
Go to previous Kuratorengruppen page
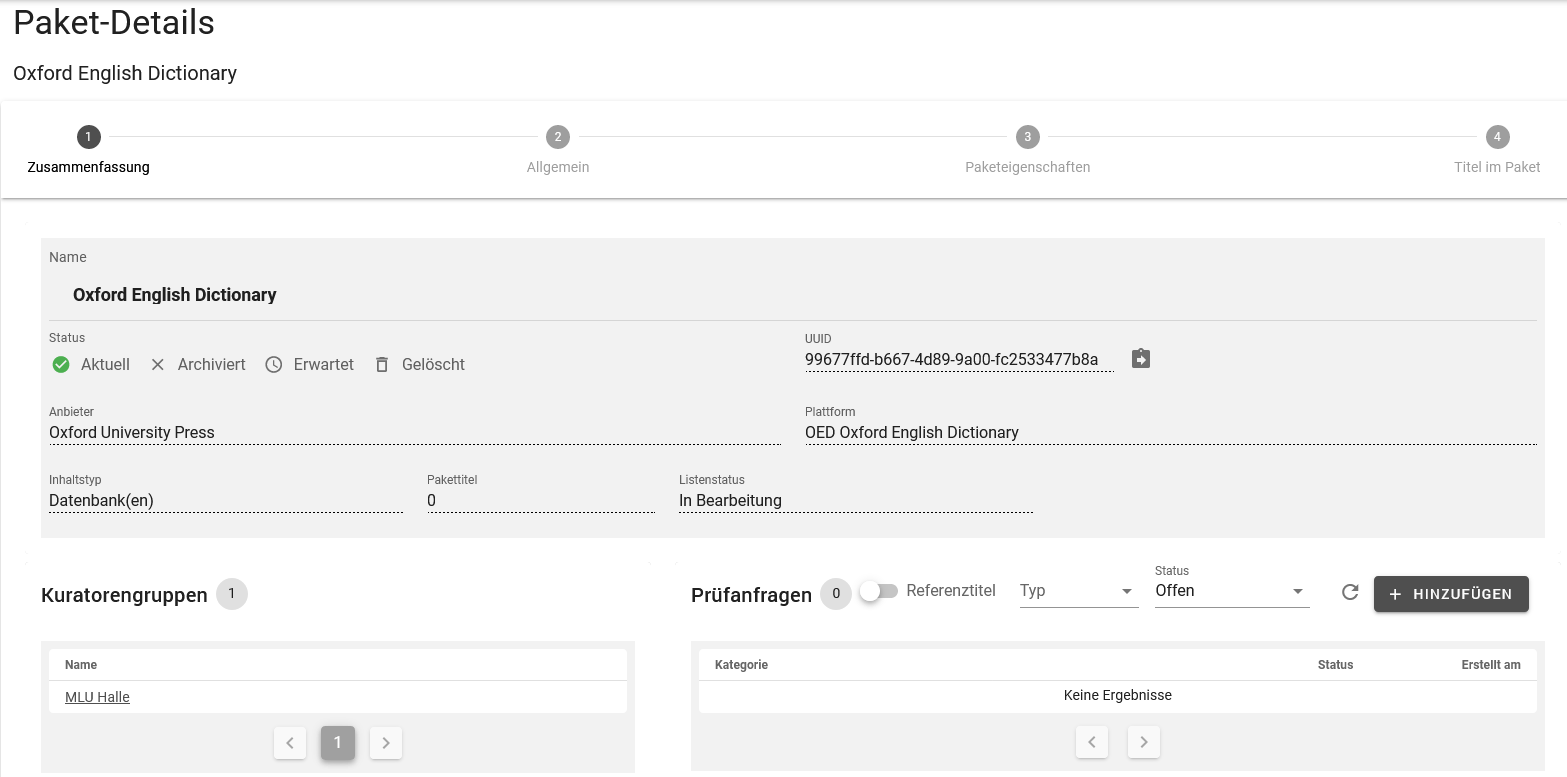[290, 743]
